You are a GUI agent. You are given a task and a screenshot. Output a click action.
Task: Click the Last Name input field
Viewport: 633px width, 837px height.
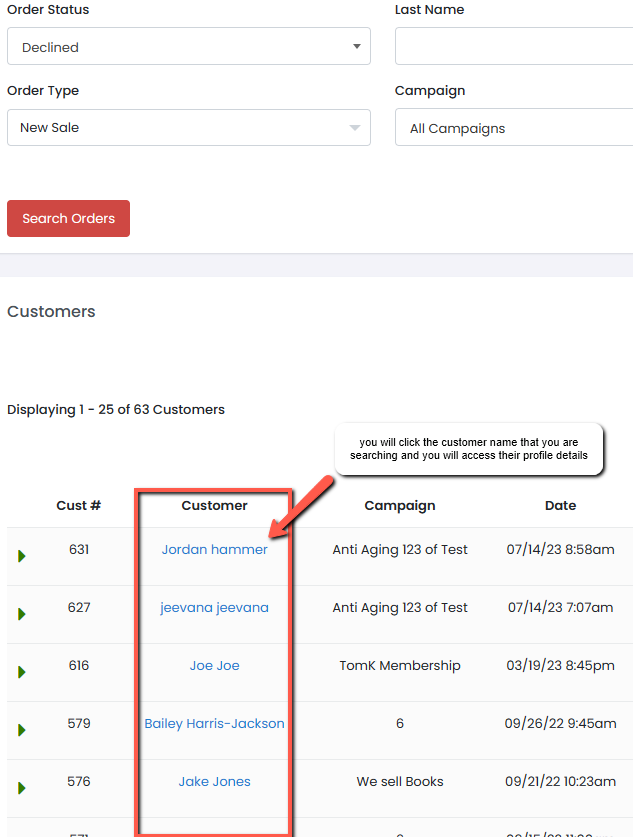point(514,47)
